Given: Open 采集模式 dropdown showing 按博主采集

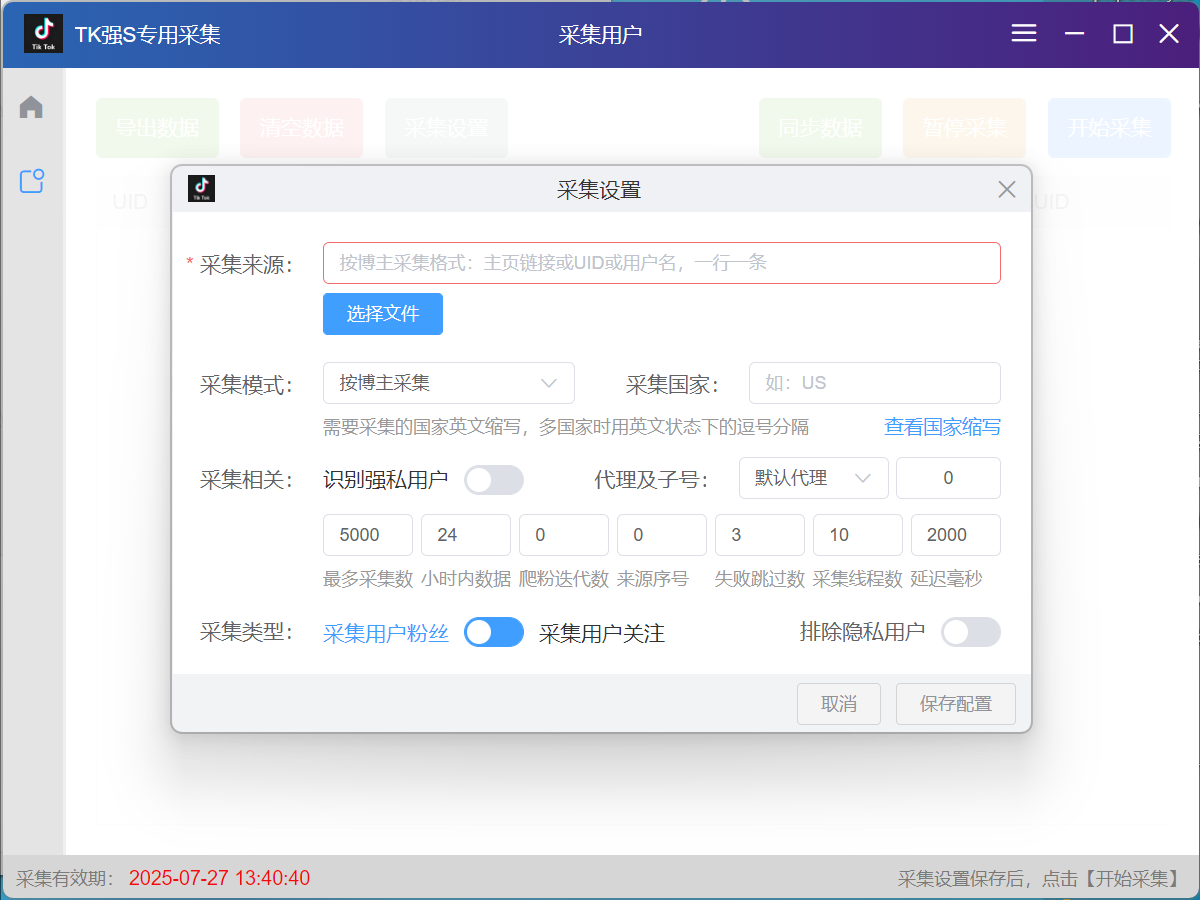Looking at the screenshot, I should [x=449, y=383].
